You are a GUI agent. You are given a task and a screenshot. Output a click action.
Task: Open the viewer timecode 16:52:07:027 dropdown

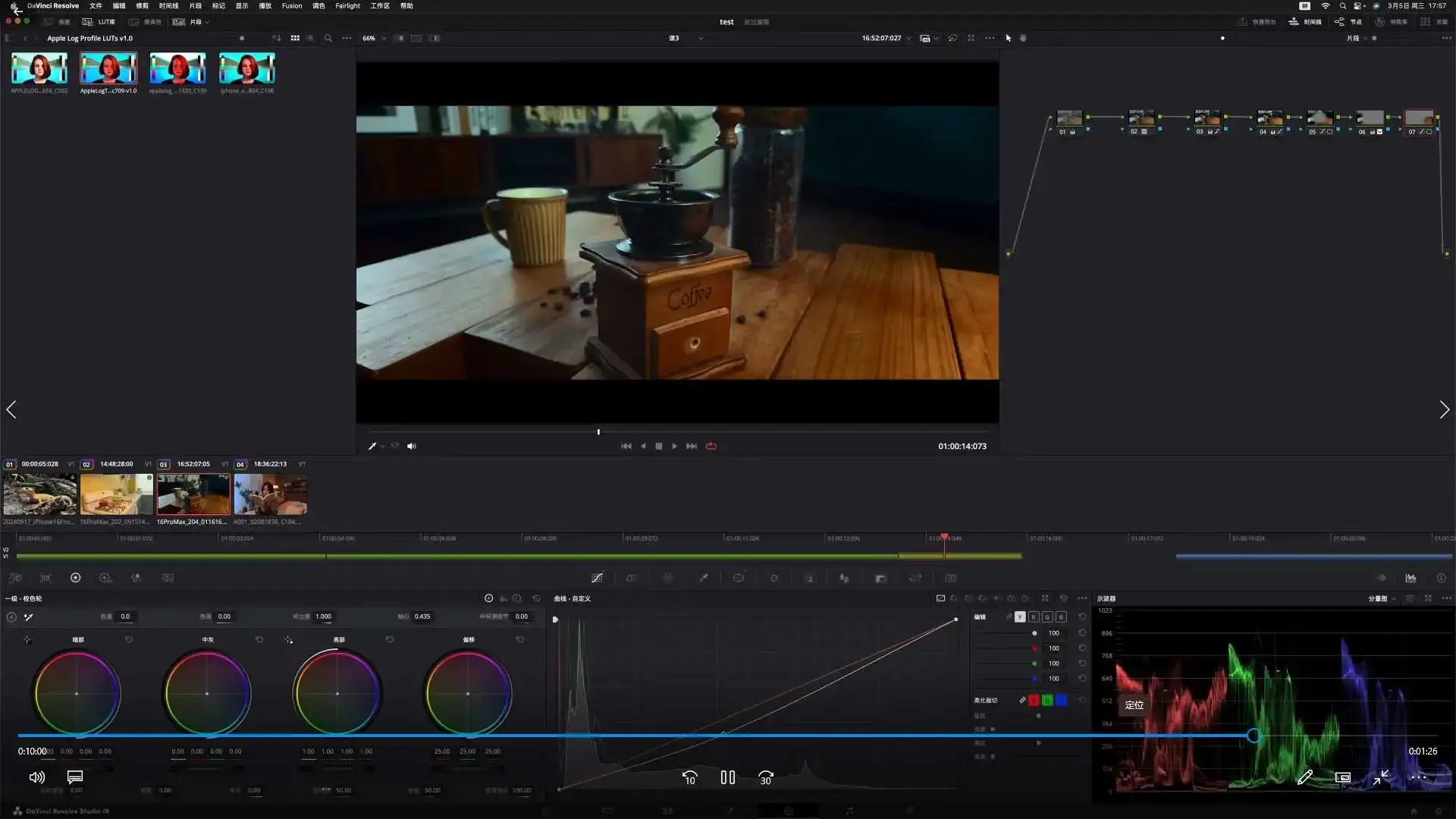[x=886, y=38]
